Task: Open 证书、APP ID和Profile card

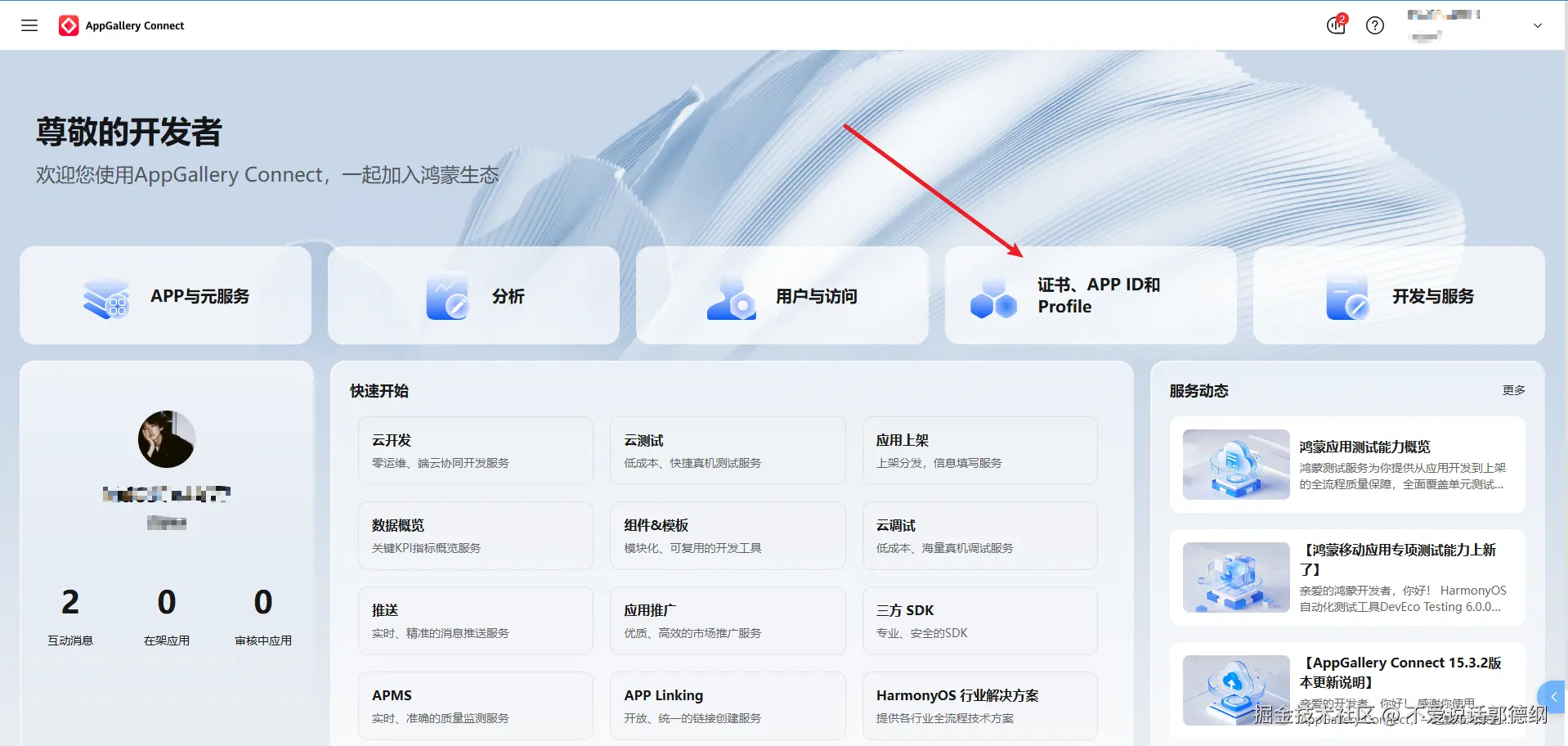Action: 1091,295
